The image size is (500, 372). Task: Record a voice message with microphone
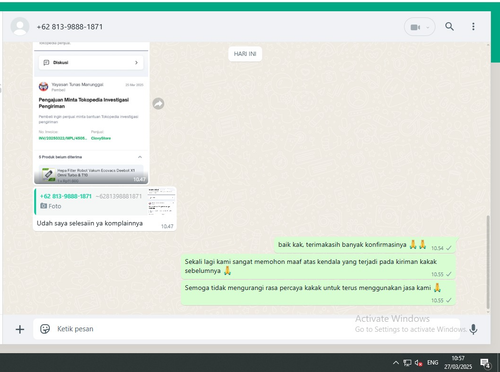(x=473, y=329)
